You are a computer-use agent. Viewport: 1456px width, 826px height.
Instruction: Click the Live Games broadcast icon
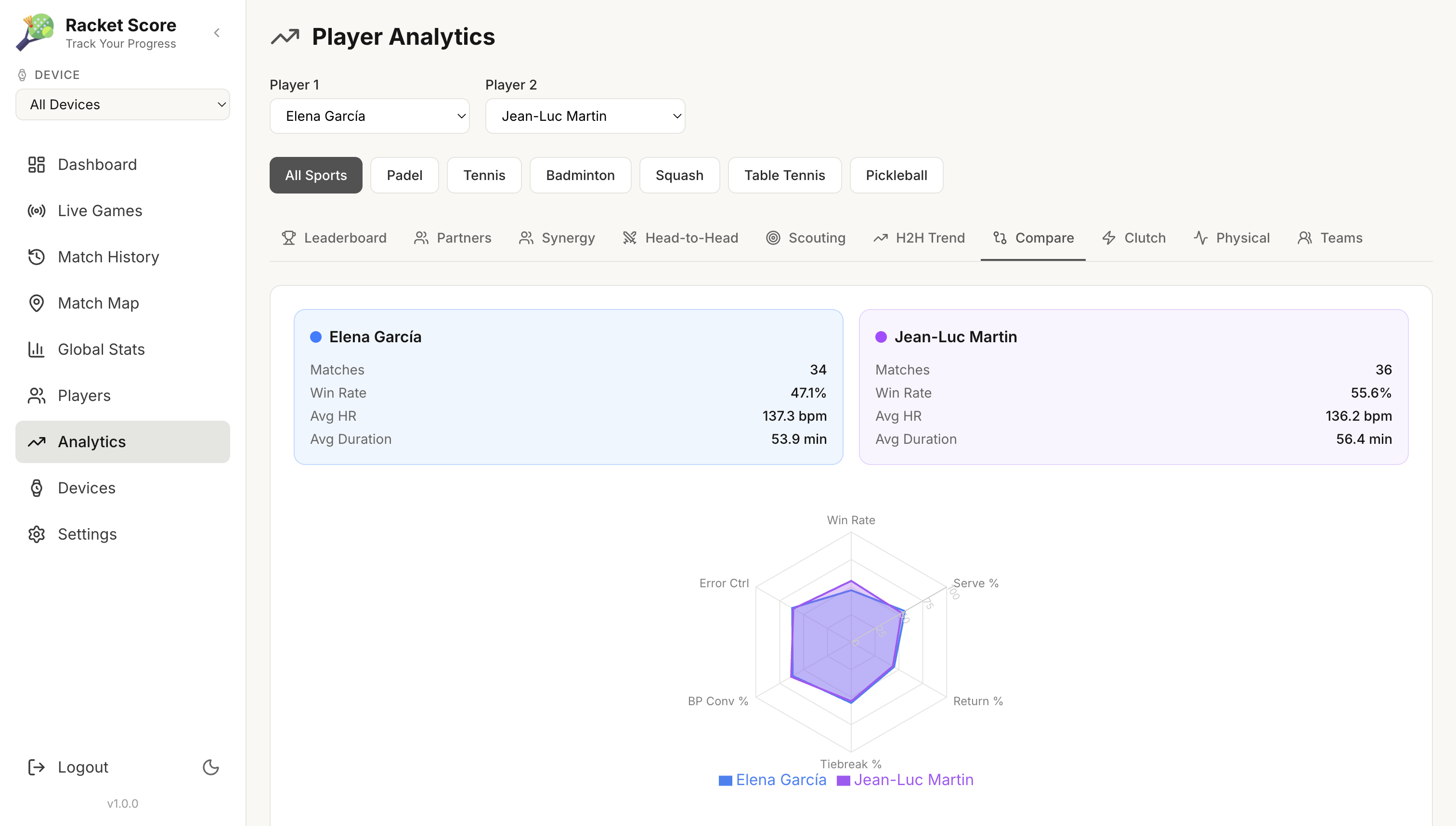tap(36, 211)
